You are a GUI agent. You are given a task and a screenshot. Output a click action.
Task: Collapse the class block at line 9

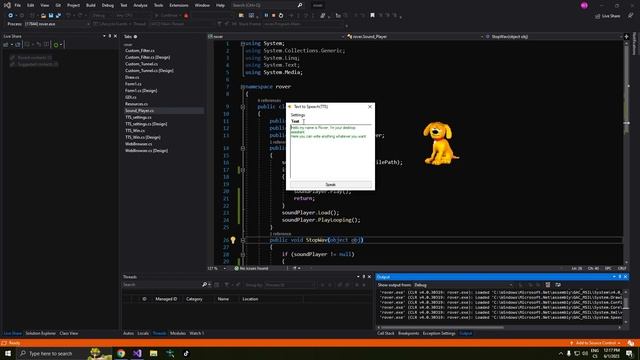[x=242, y=107]
